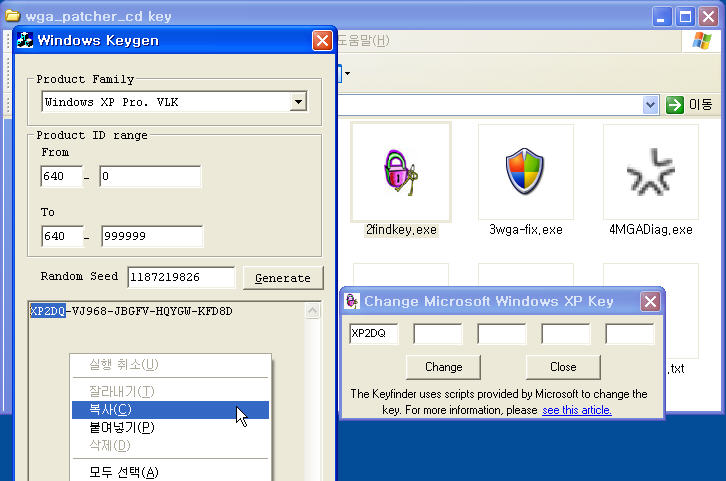This screenshot has width=726, height=481.
Task: Click the From field containing 0
Action: pos(150,176)
